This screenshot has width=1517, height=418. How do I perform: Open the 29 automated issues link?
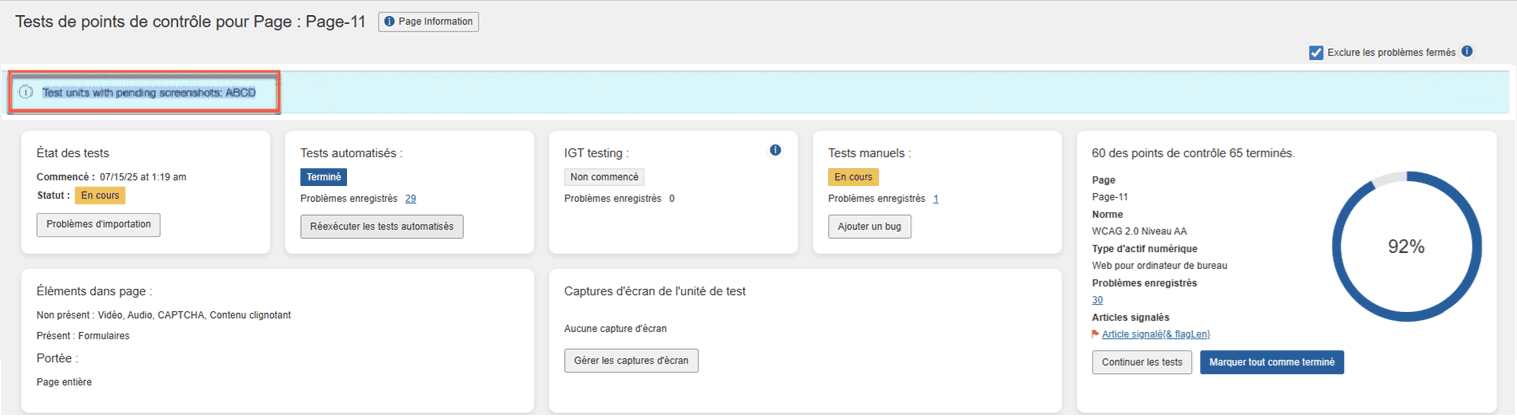coord(410,198)
